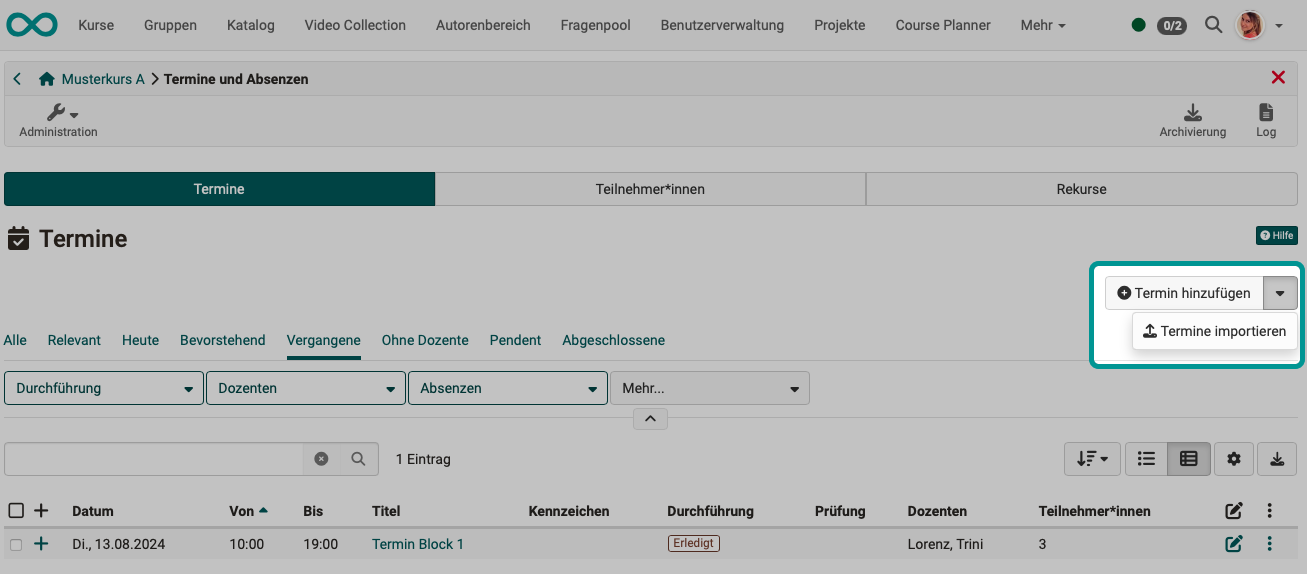
Task: Expand the Durchführung filter dropdown
Action: pyautogui.click(x=104, y=389)
